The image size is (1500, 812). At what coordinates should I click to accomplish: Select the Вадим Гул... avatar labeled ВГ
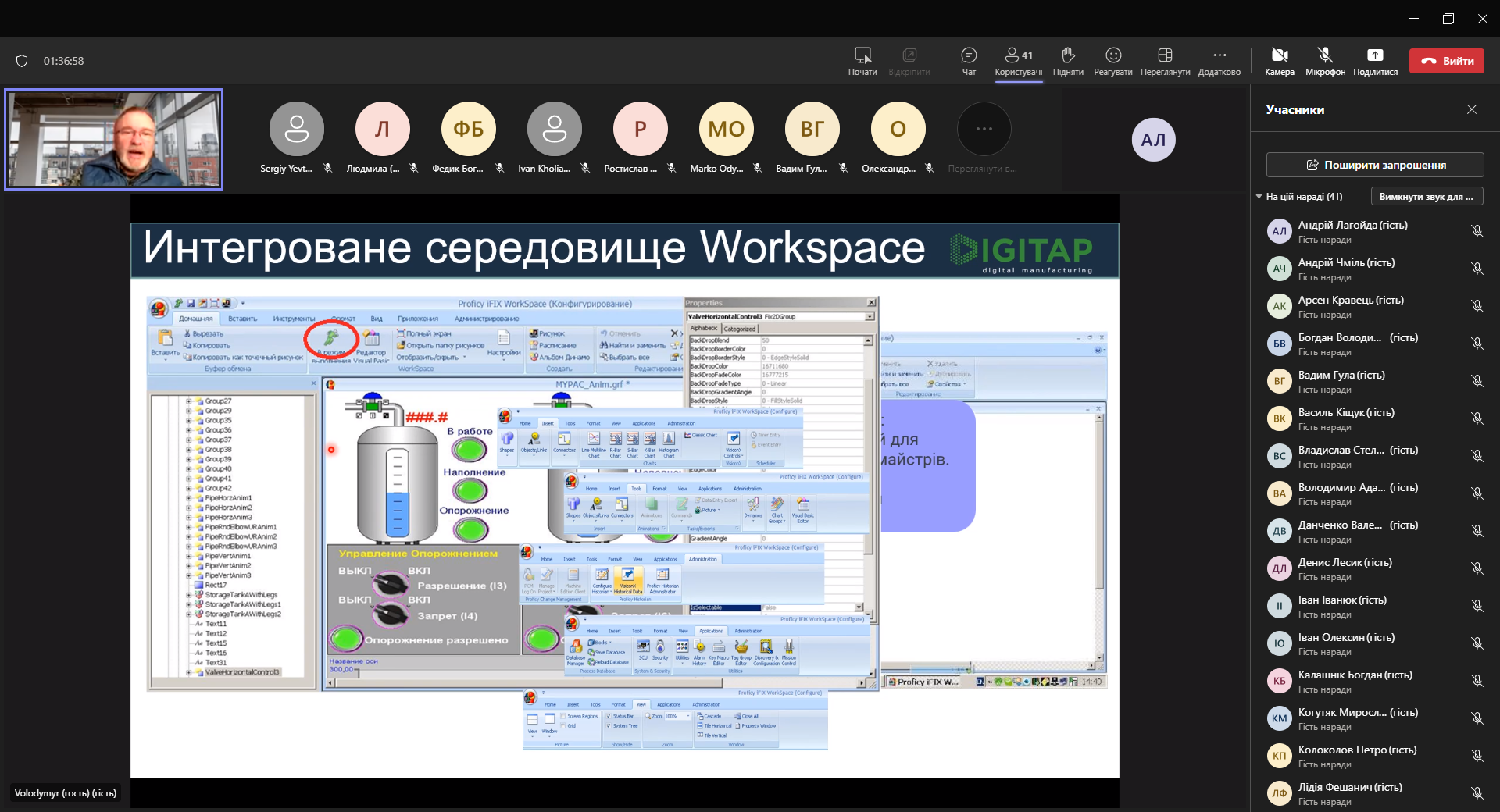point(812,129)
